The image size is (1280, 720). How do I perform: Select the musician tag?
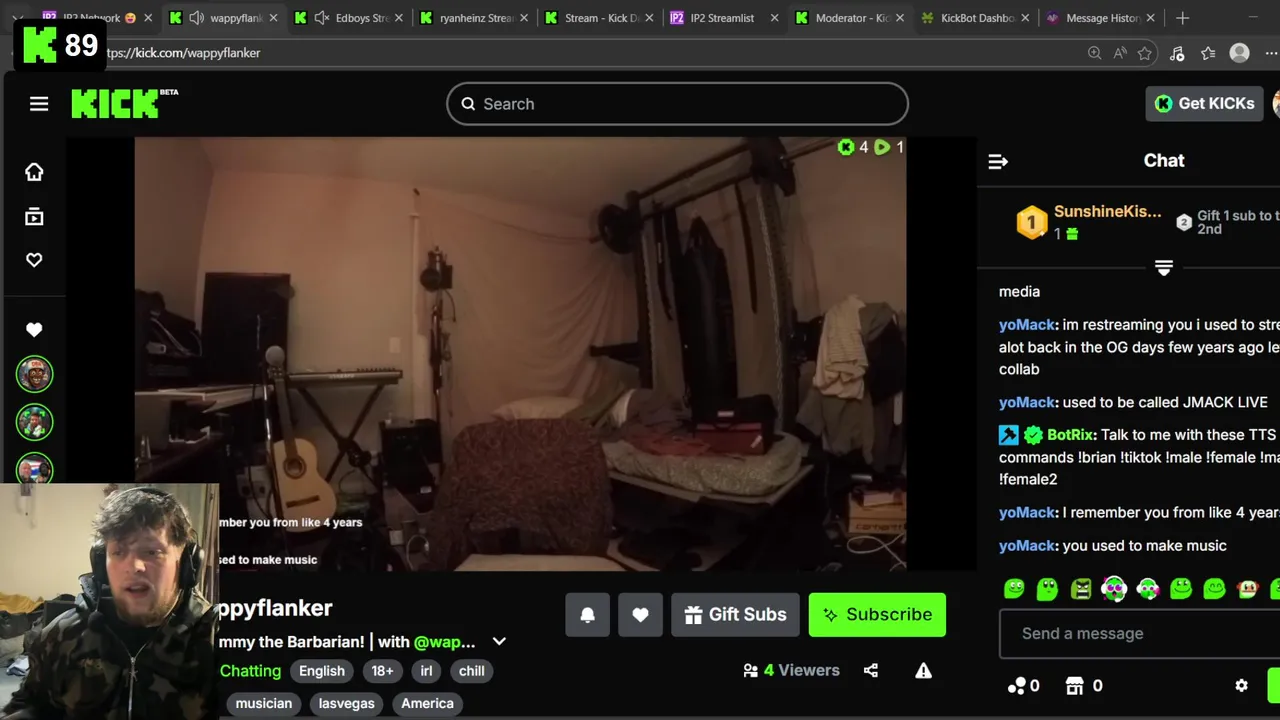click(x=264, y=703)
